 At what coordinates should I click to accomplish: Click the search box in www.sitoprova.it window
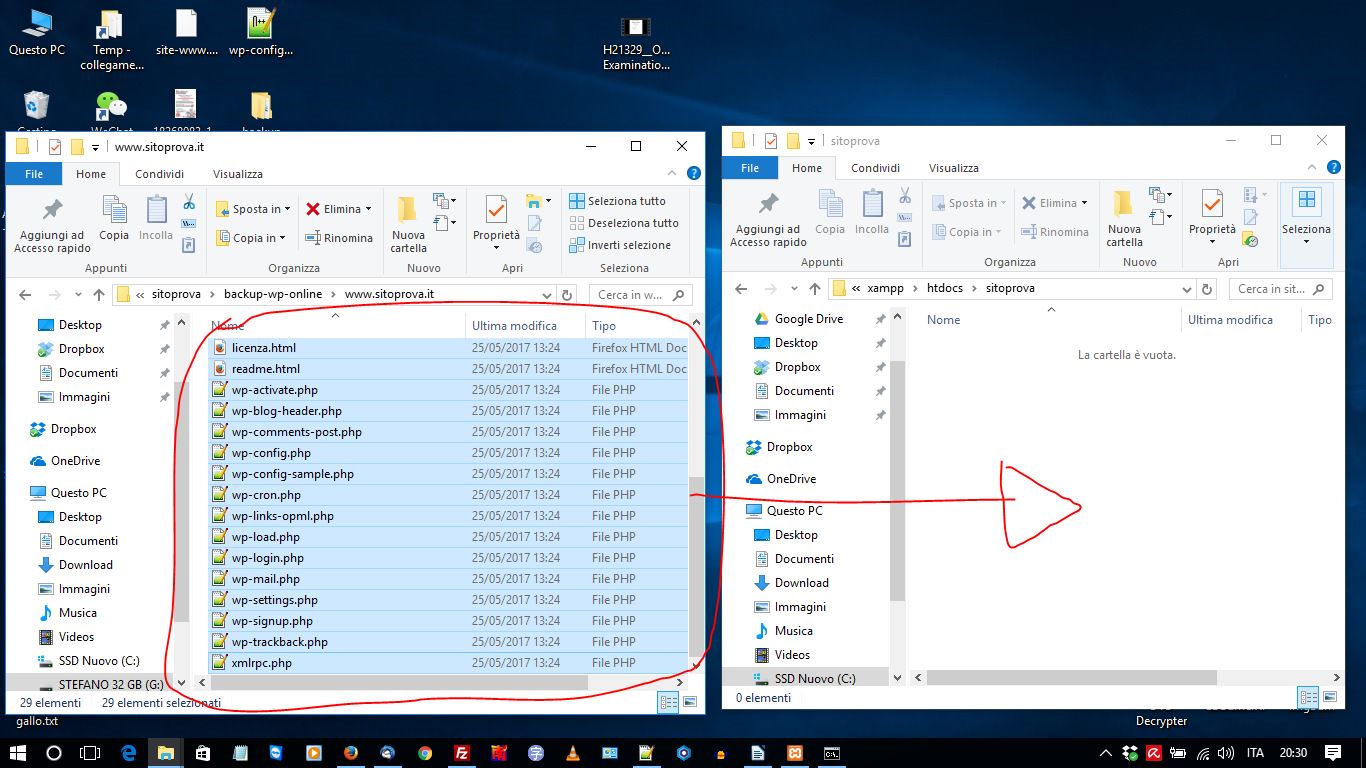click(x=640, y=295)
